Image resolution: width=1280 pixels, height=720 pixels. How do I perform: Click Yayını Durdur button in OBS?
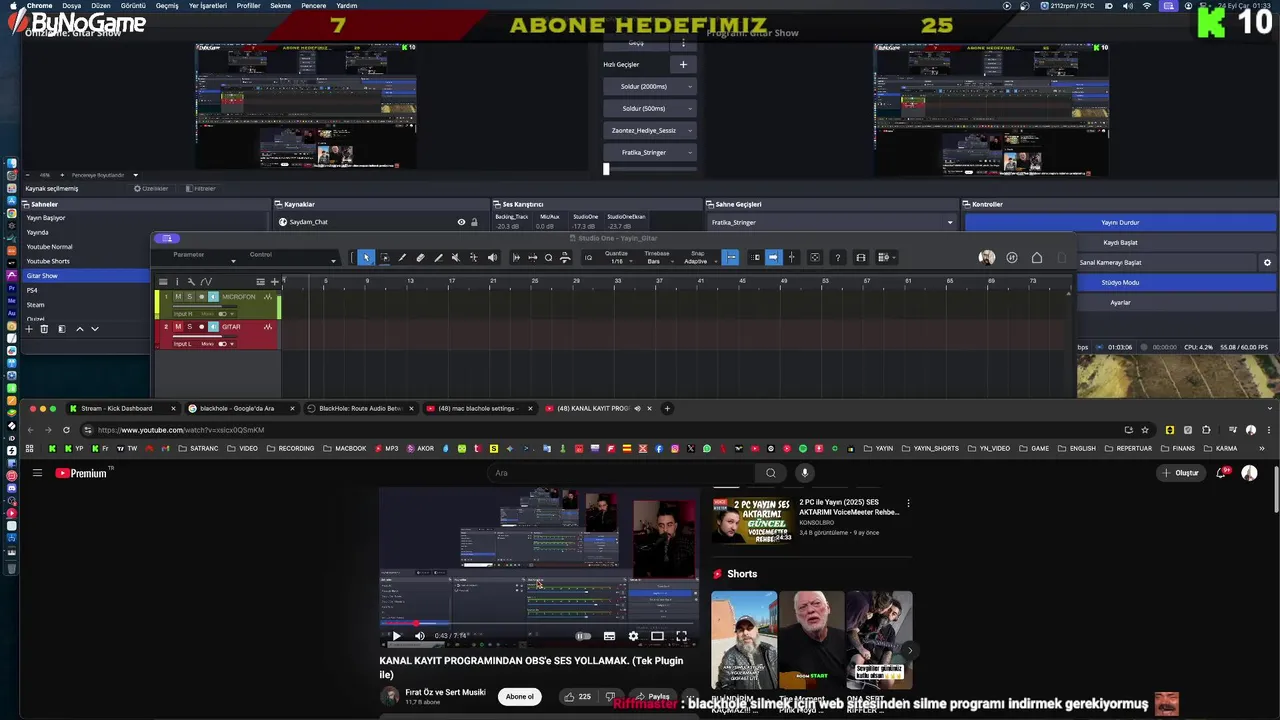[x=1120, y=223]
